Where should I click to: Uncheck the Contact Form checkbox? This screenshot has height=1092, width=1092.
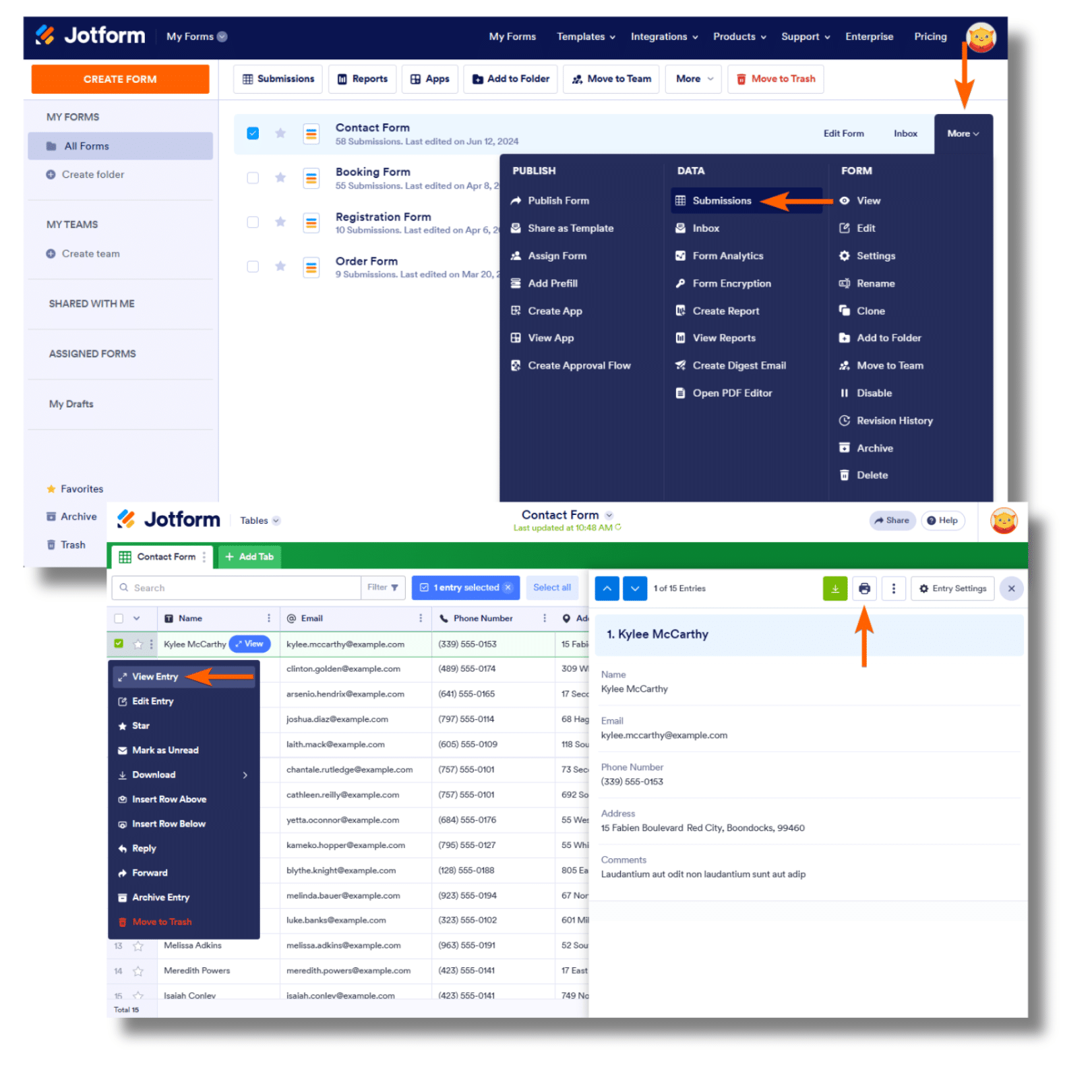253,133
